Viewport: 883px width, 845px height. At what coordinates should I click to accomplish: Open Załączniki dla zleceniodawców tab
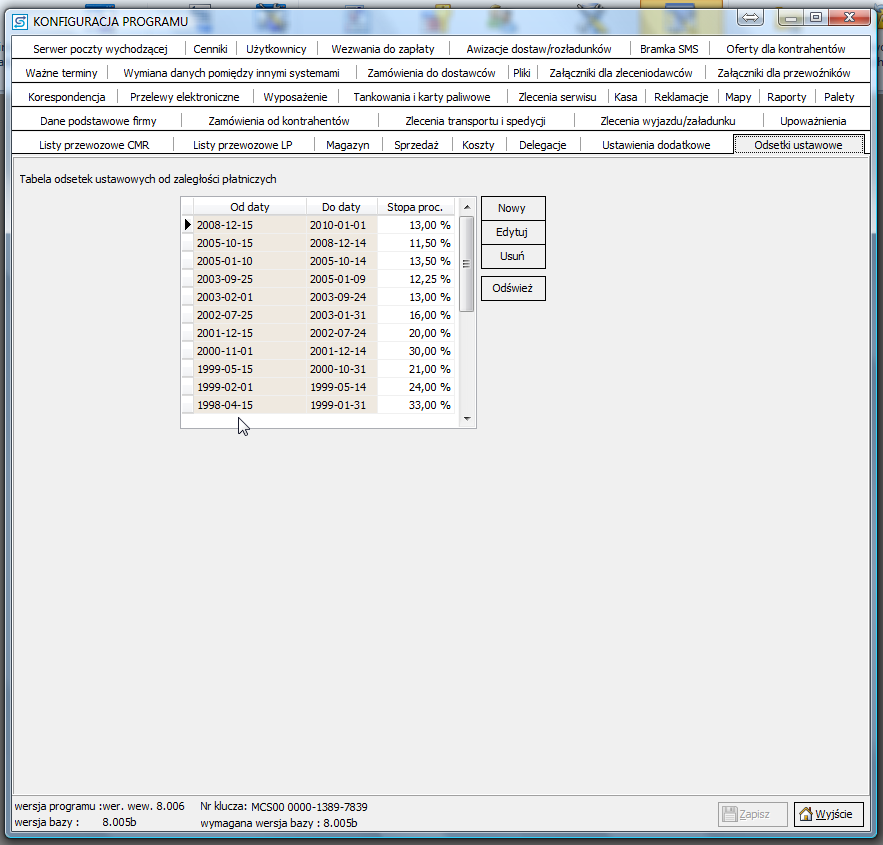(x=621, y=73)
